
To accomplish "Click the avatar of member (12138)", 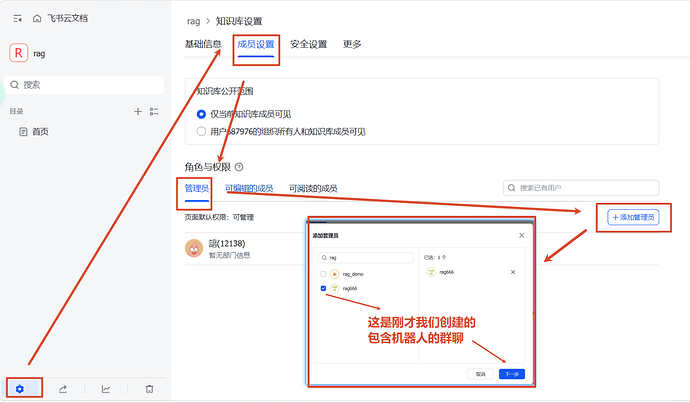I will (x=194, y=248).
